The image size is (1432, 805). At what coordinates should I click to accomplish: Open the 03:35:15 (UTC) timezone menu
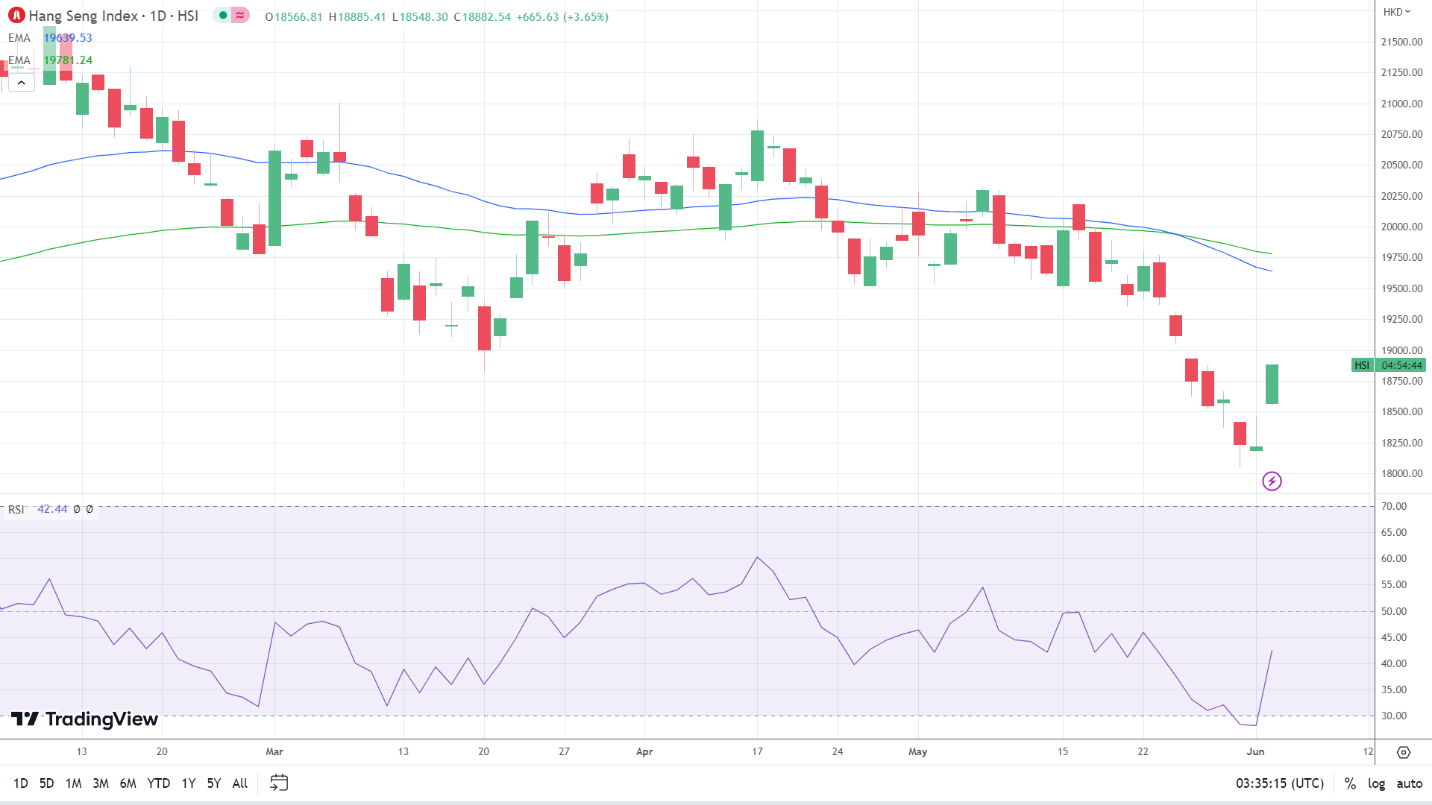tap(1280, 783)
